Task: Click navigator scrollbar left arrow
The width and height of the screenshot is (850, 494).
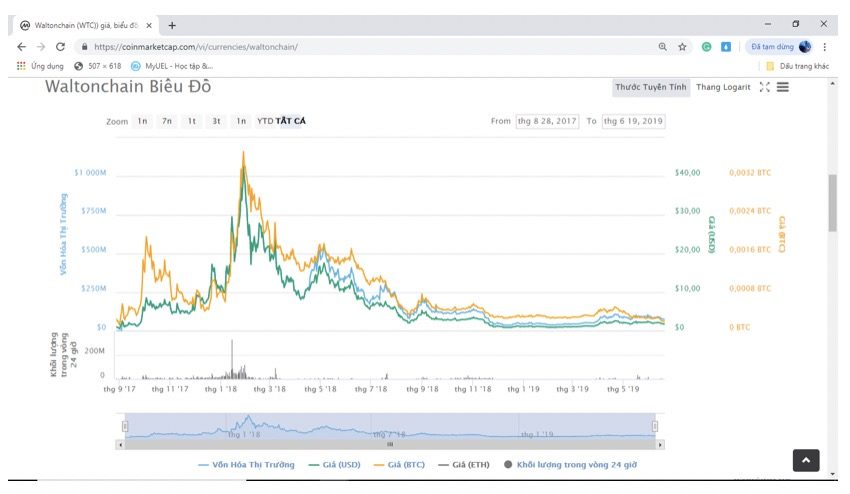Action: click(x=120, y=445)
